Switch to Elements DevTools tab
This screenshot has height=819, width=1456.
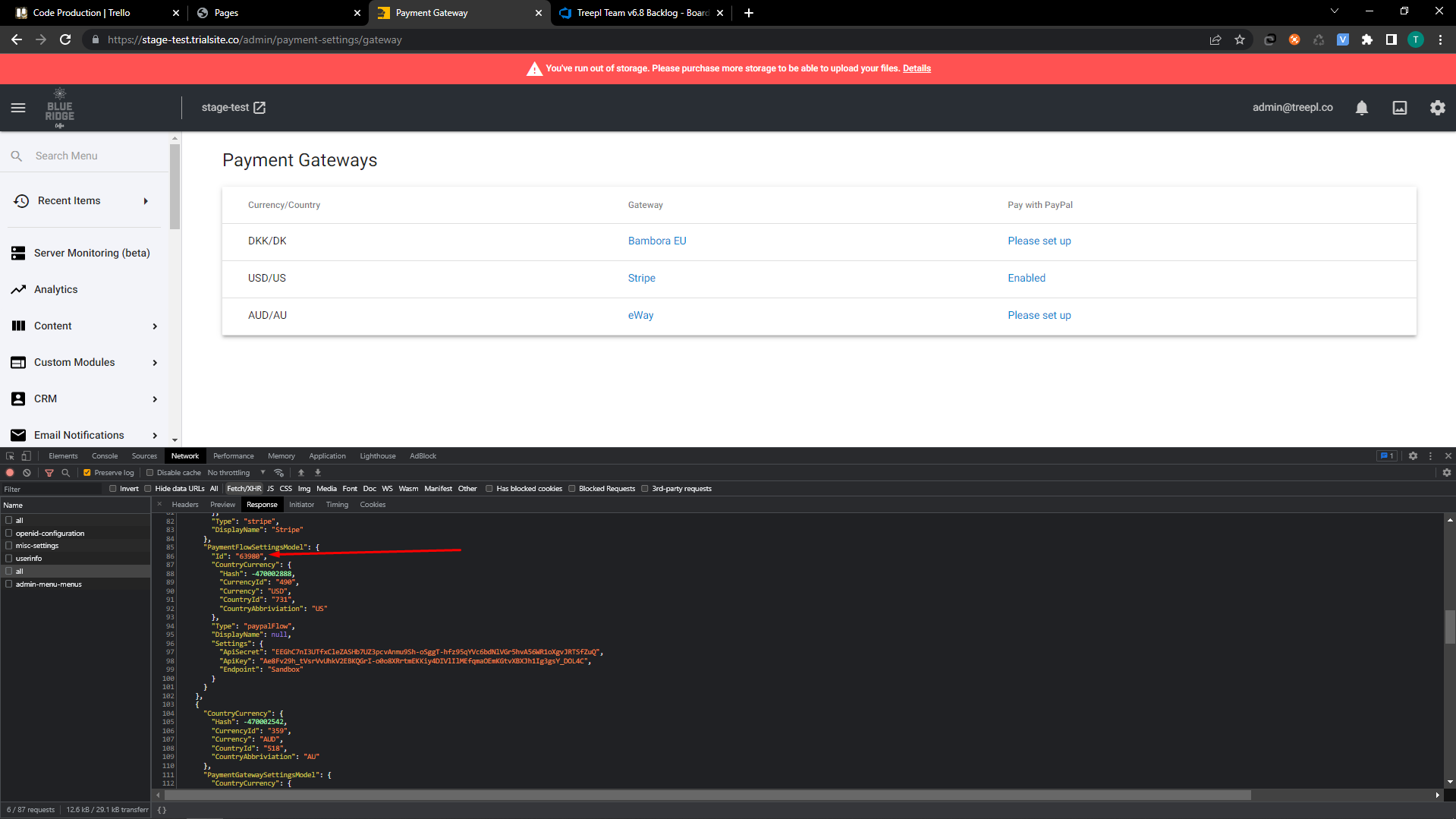63,456
